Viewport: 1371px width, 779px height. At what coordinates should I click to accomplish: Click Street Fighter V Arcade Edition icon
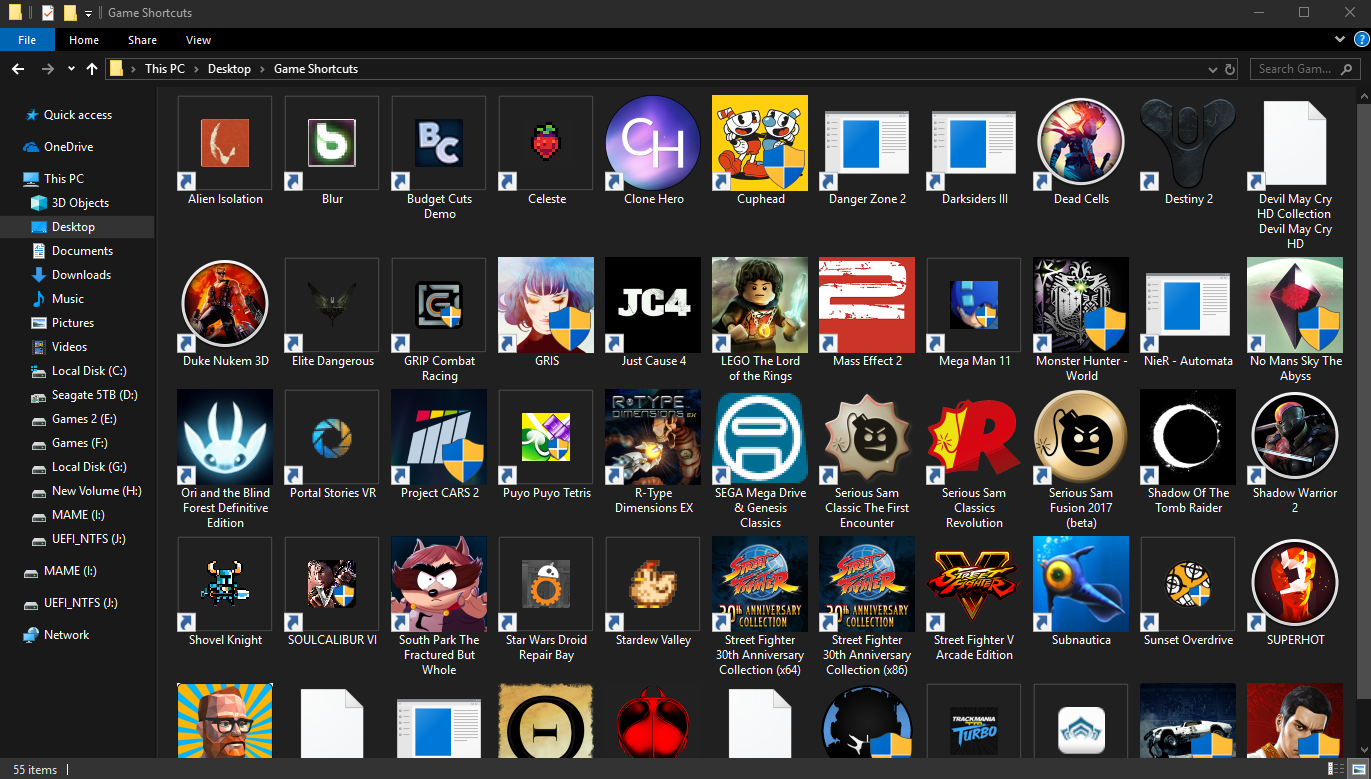[974, 584]
